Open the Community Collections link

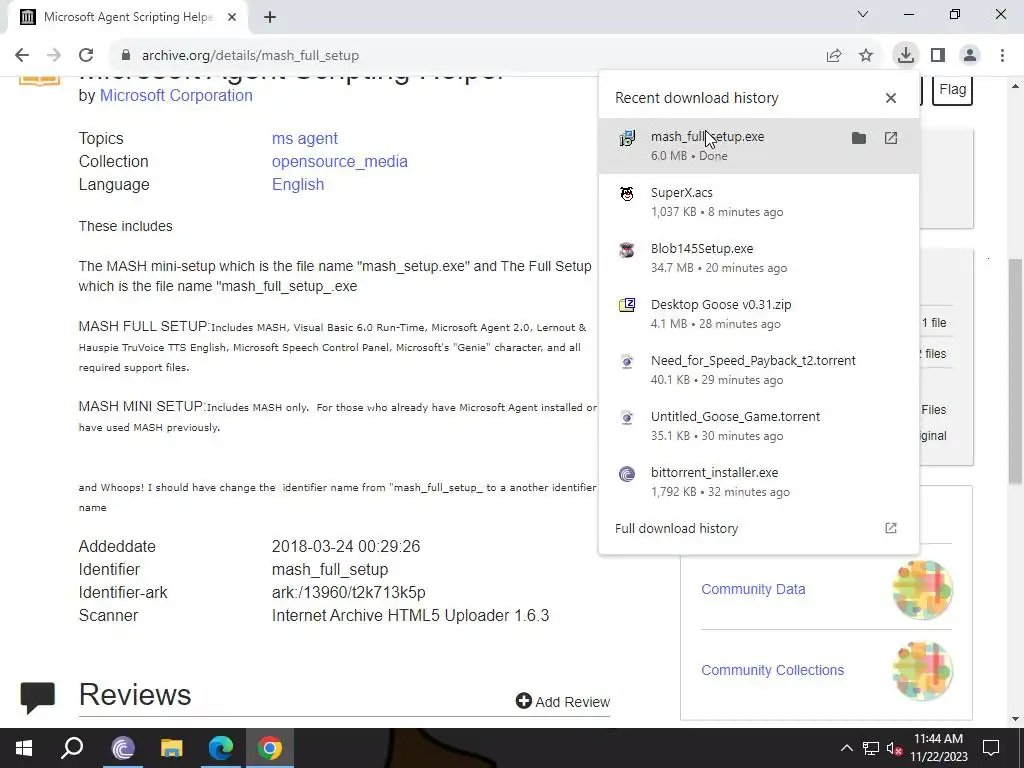[x=773, y=670]
